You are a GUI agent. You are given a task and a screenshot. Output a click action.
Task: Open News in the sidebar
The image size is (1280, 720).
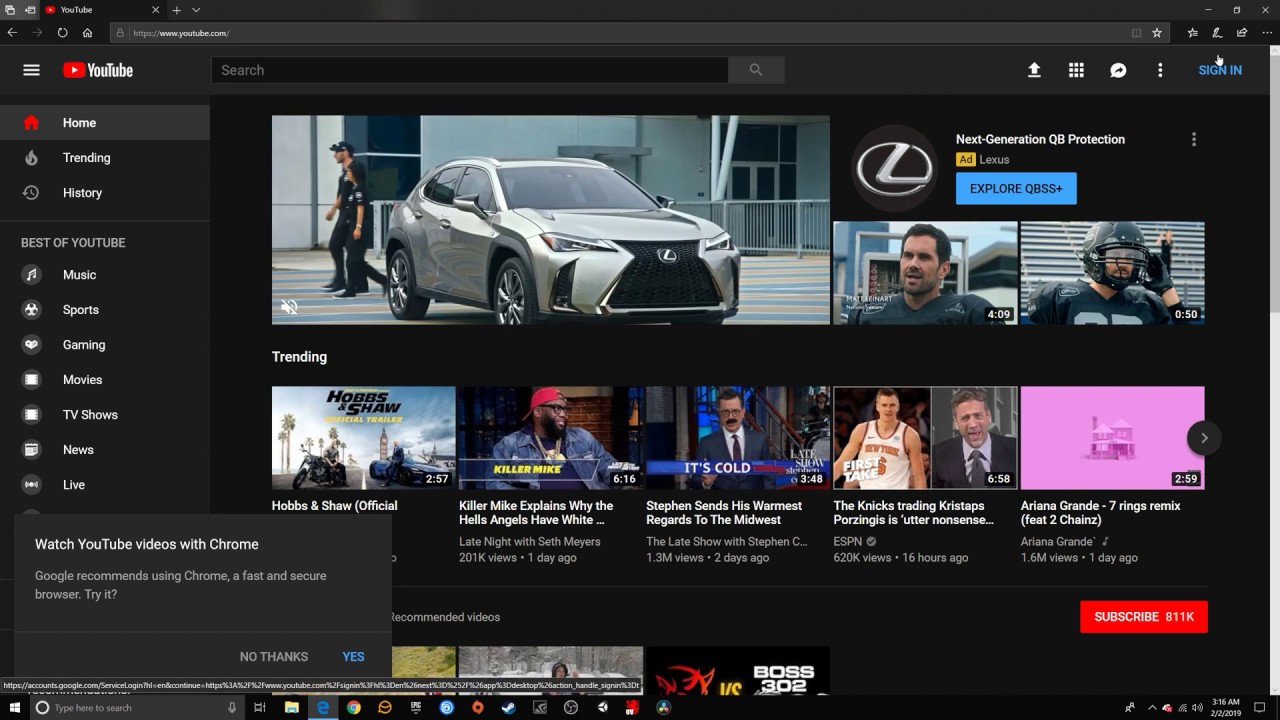[x=105, y=450]
